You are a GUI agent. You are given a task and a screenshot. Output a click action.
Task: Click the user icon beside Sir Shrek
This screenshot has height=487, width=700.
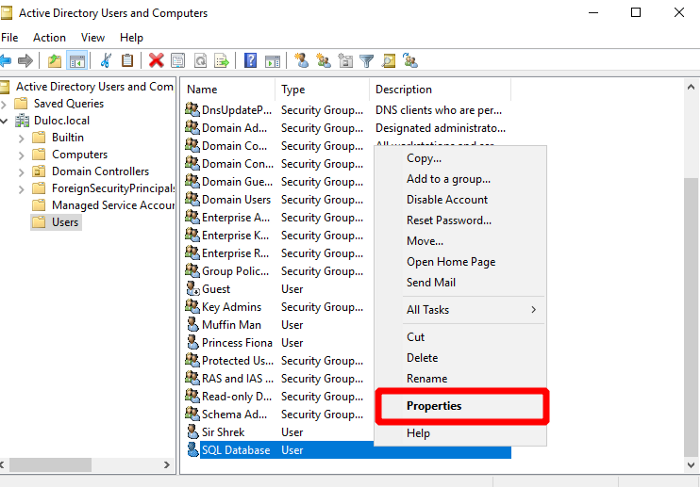coord(193,432)
